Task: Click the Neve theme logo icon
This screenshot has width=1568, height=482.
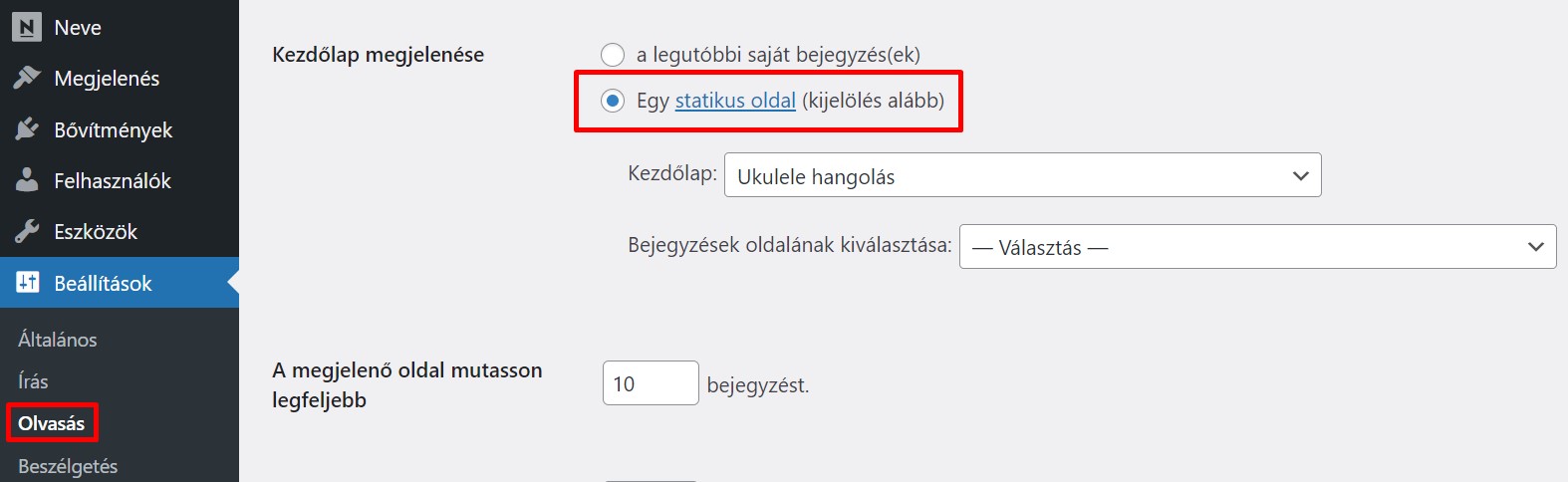Action: coord(27,27)
